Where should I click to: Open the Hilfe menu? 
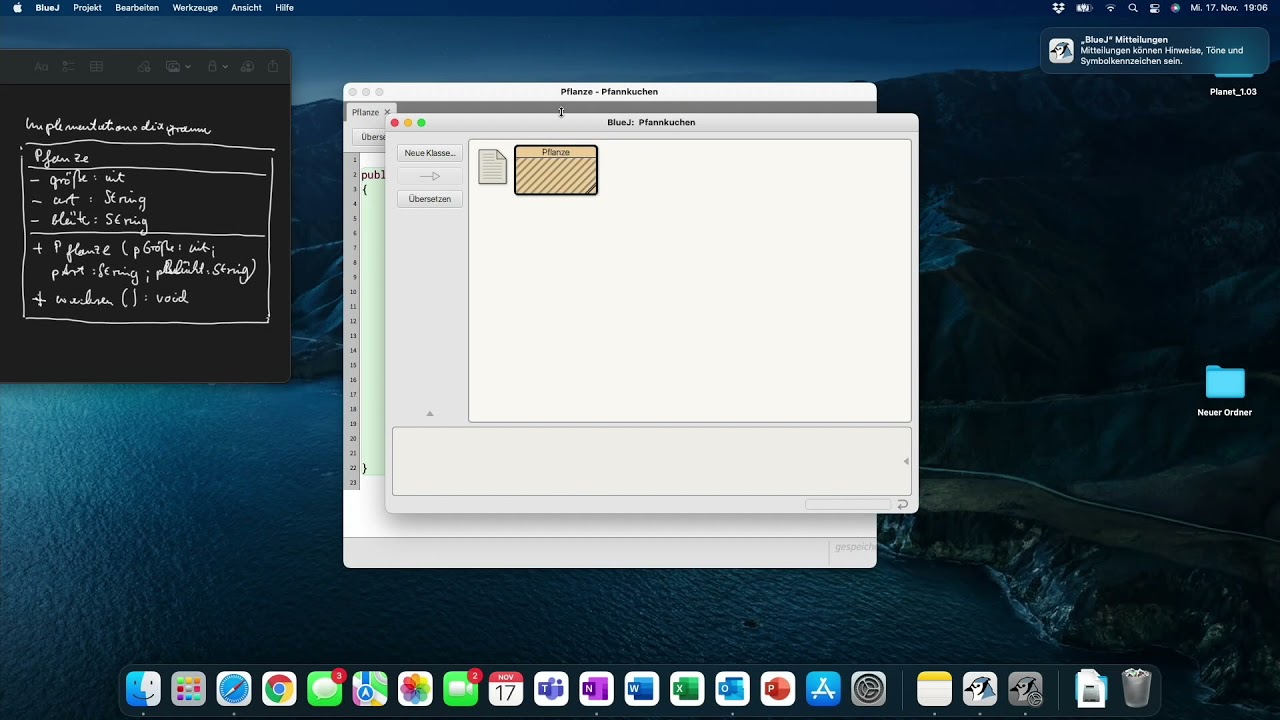284,8
